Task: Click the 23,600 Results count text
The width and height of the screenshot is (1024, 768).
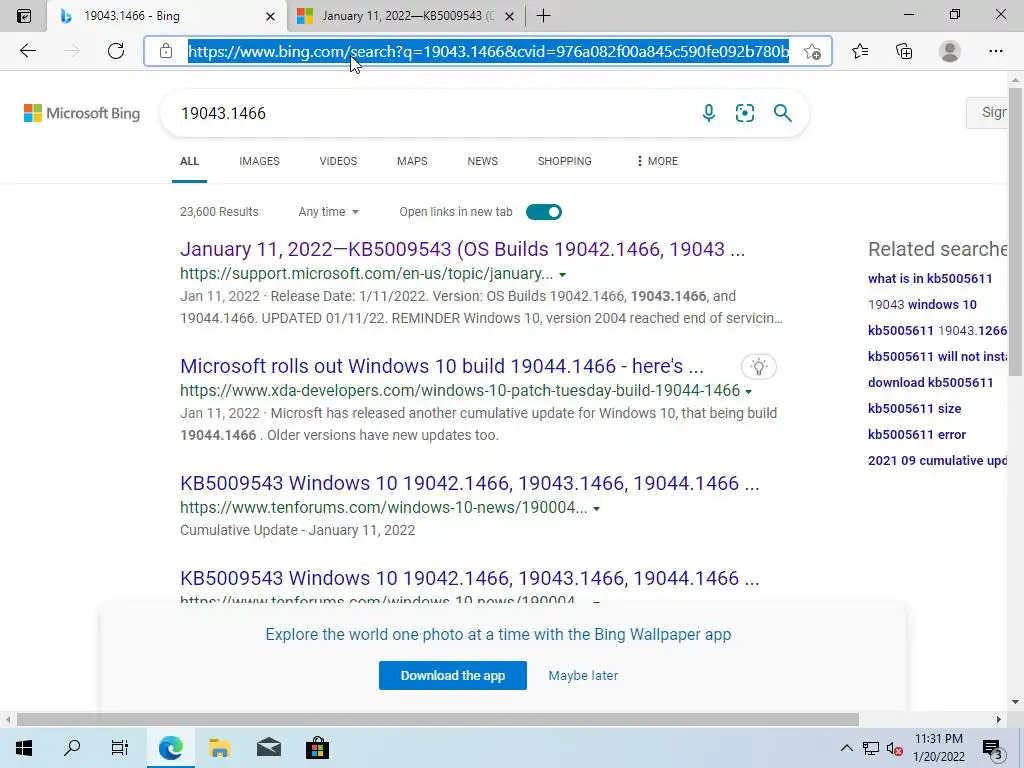Action: 219,212
